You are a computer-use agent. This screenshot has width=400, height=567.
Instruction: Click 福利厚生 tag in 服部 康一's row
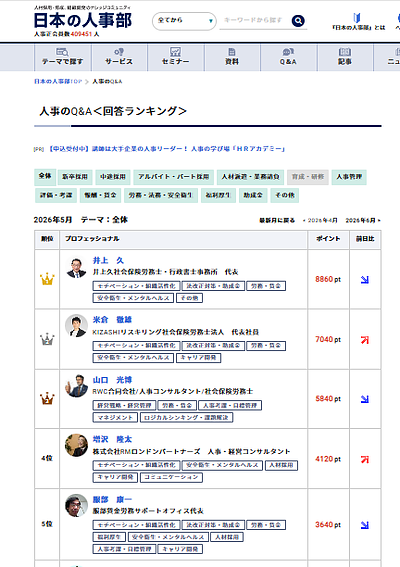(109, 537)
